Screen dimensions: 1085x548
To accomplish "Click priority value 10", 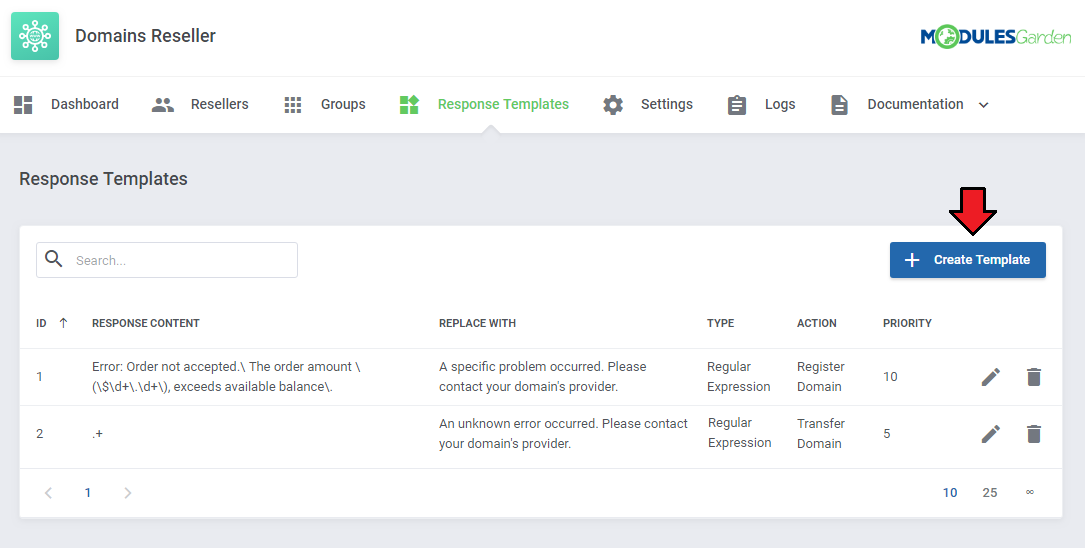I will pyautogui.click(x=890, y=377).
